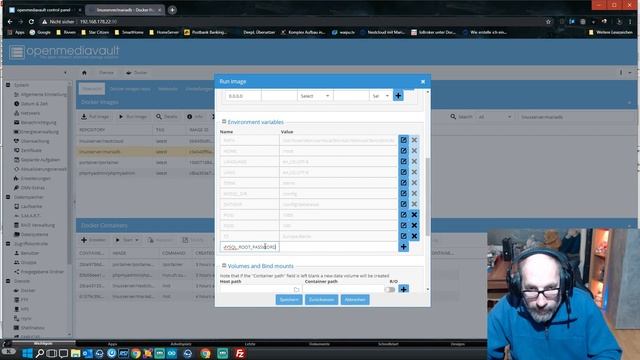Click the home breadcrumb icon
Image resolution: width=640 pixels, height=360 pixels.
tap(84, 73)
